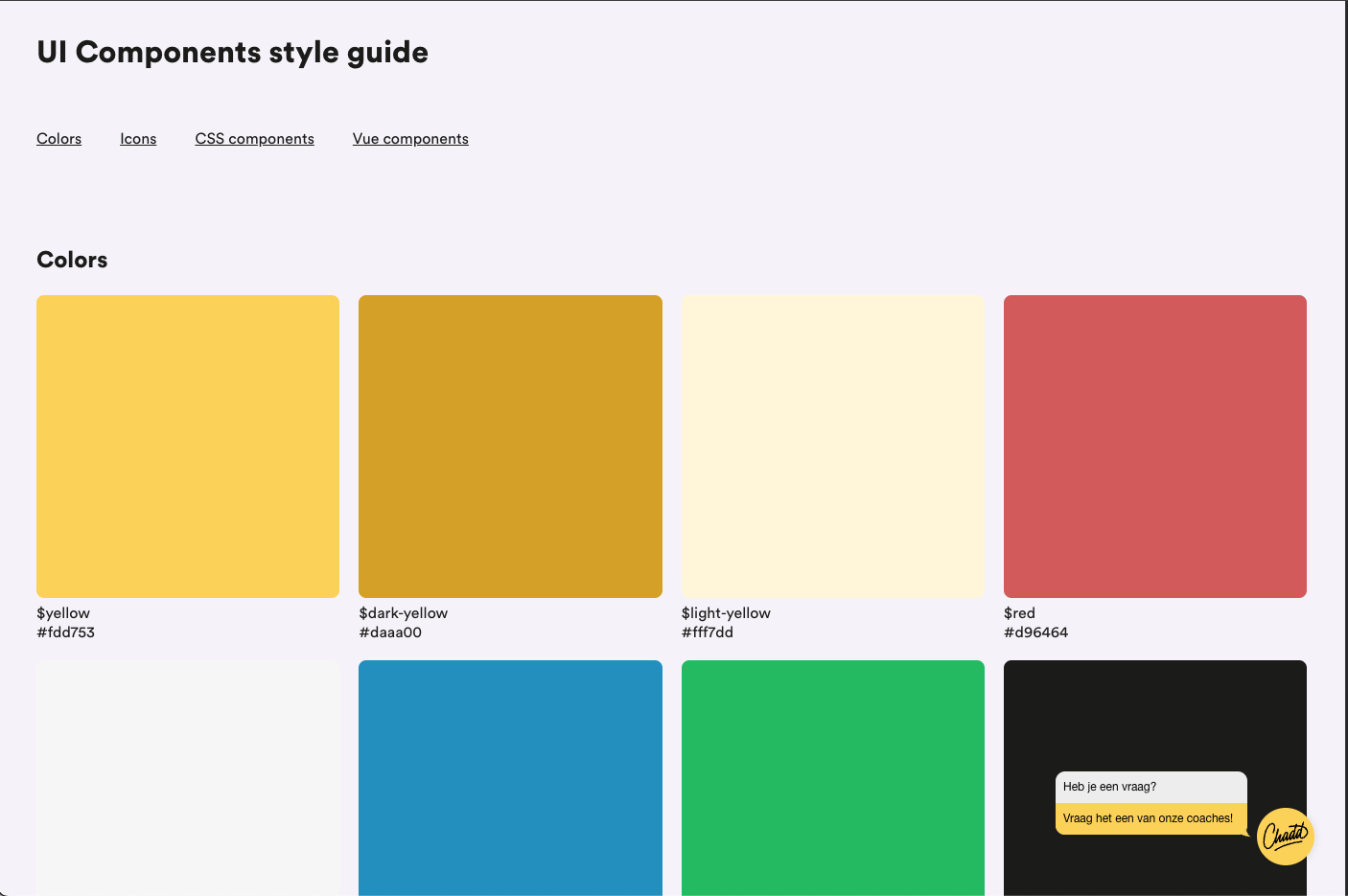Open the CSS components link
Image resolution: width=1348 pixels, height=896 pixels.
(x=254, y=138)
